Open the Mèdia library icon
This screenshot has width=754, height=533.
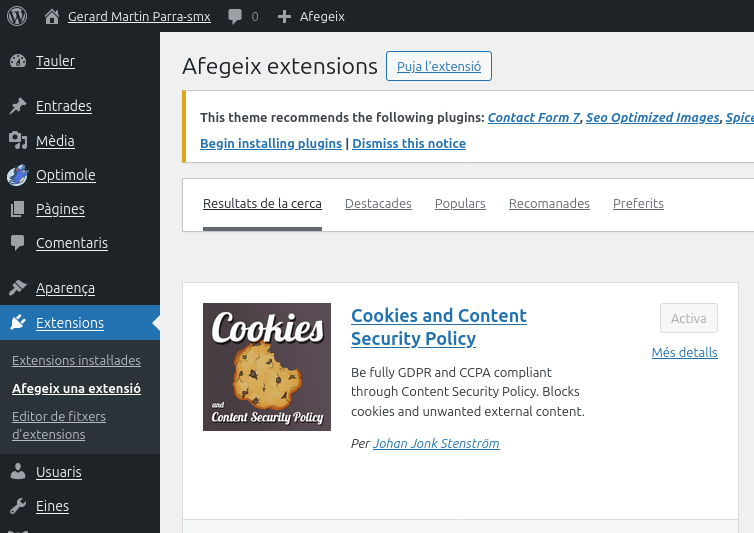click(18, 141)
